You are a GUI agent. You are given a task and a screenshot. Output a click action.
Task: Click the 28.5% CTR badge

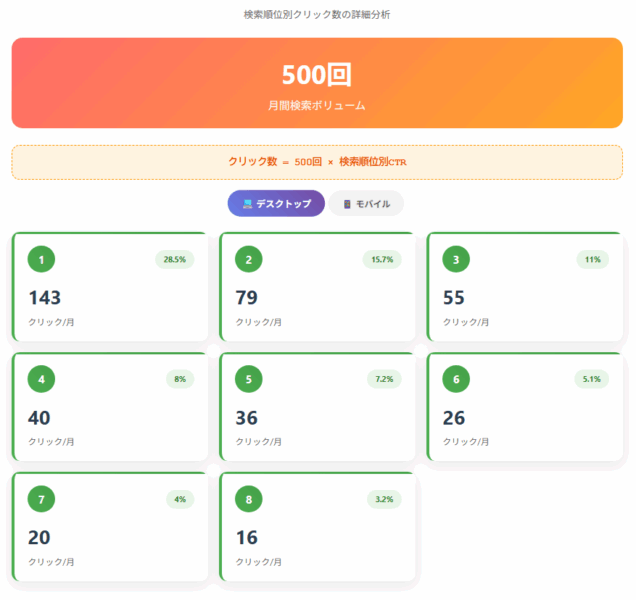[x=174, y=259]
